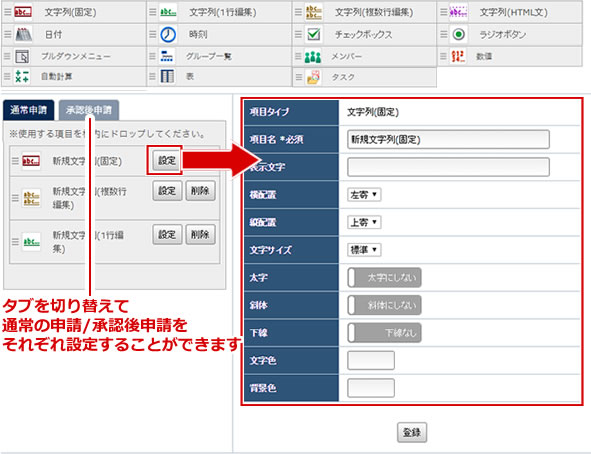Click the 登録 register button

pyautogui.click(x=412, y=432)
